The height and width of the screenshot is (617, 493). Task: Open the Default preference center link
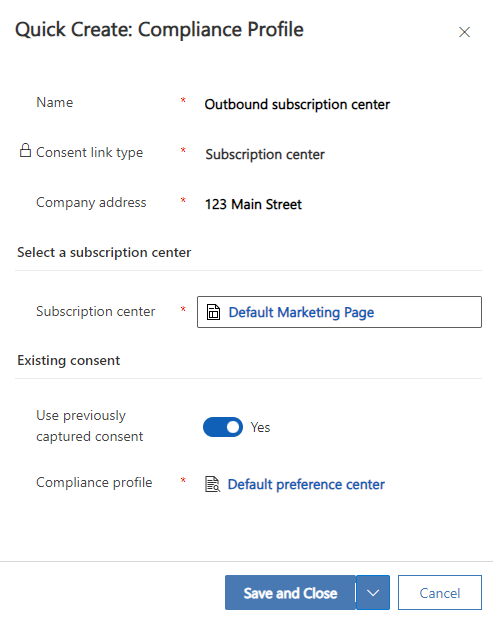coord(306,484)
